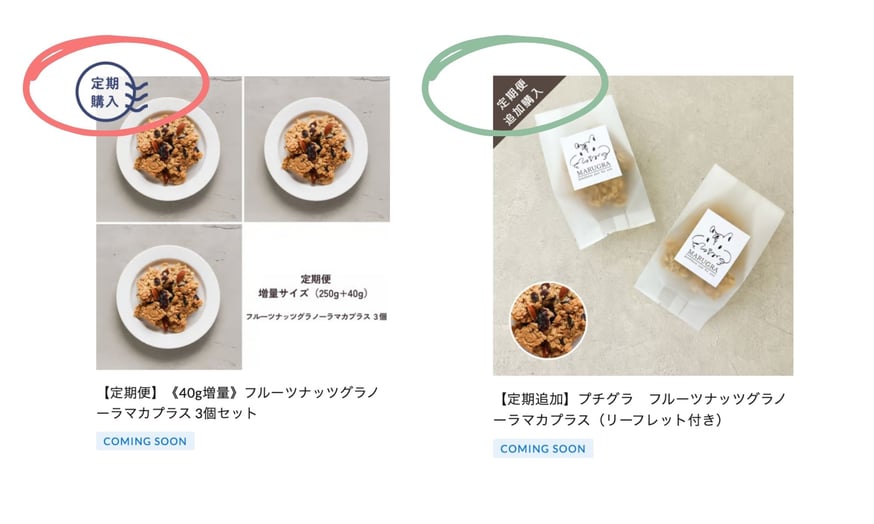Click the 定期便 増量サイズ text panel
This screenshot has height=524, width=874.
click(317, 297)
